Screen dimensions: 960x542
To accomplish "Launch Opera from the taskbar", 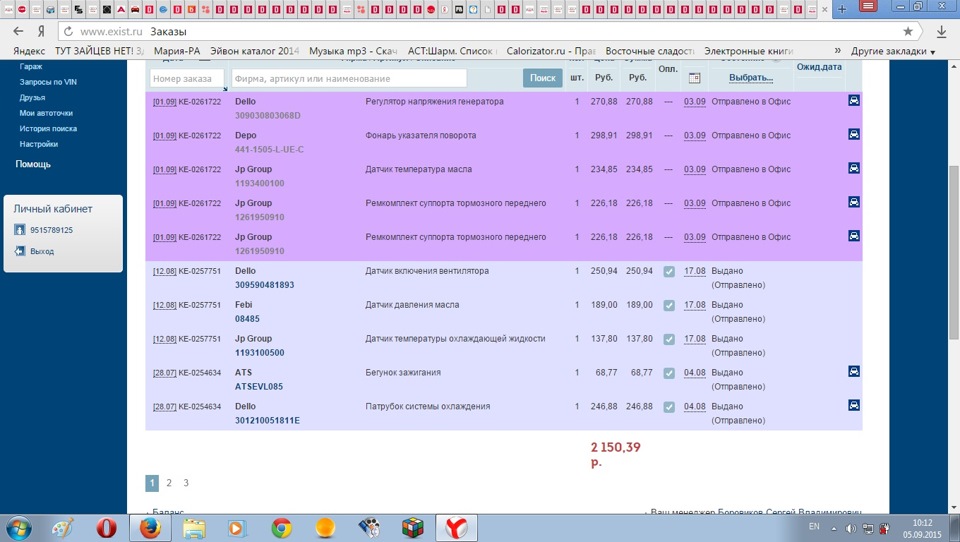I will coord(107,528).
